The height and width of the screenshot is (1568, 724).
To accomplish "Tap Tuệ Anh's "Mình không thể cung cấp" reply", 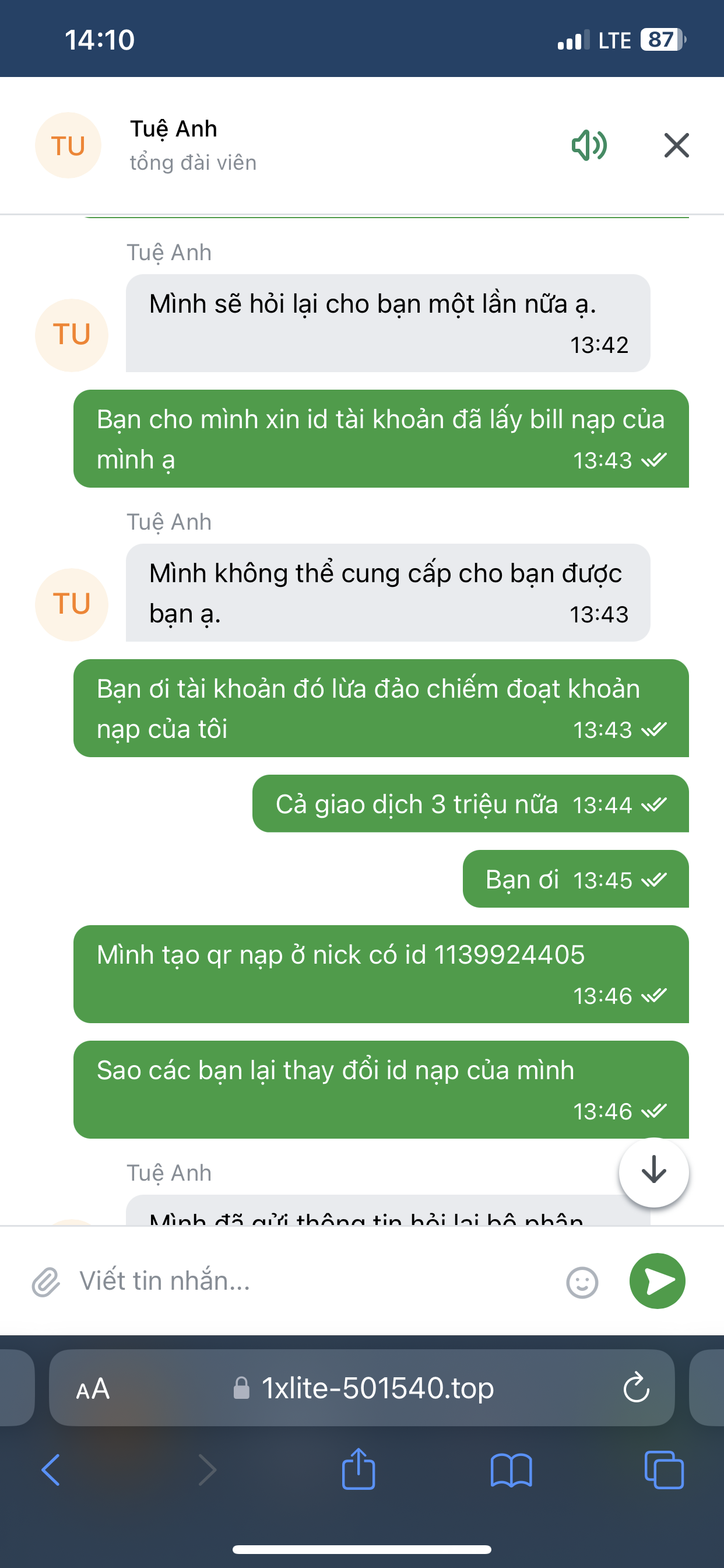I will 388,592.
